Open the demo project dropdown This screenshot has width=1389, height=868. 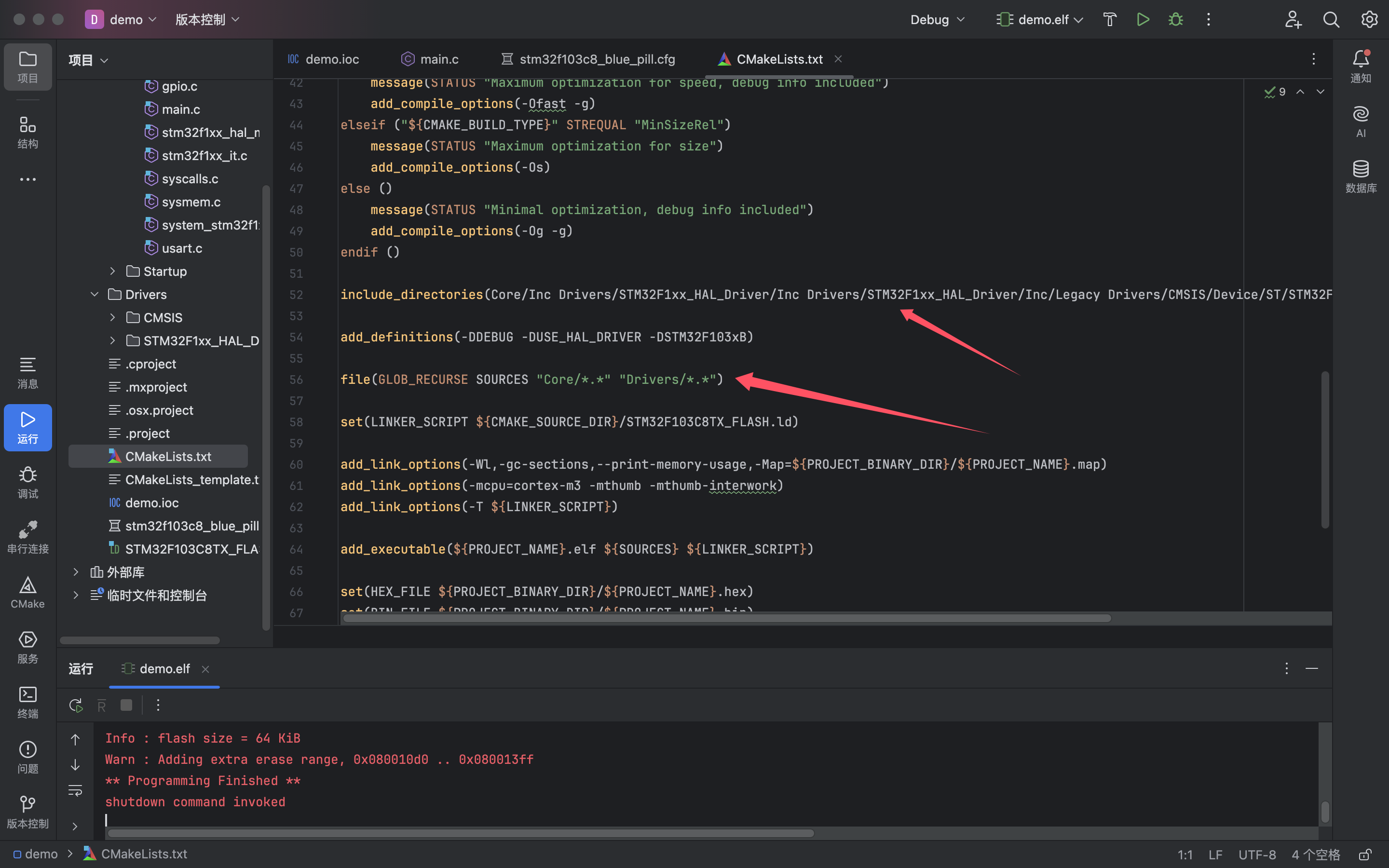pos(121,19)
